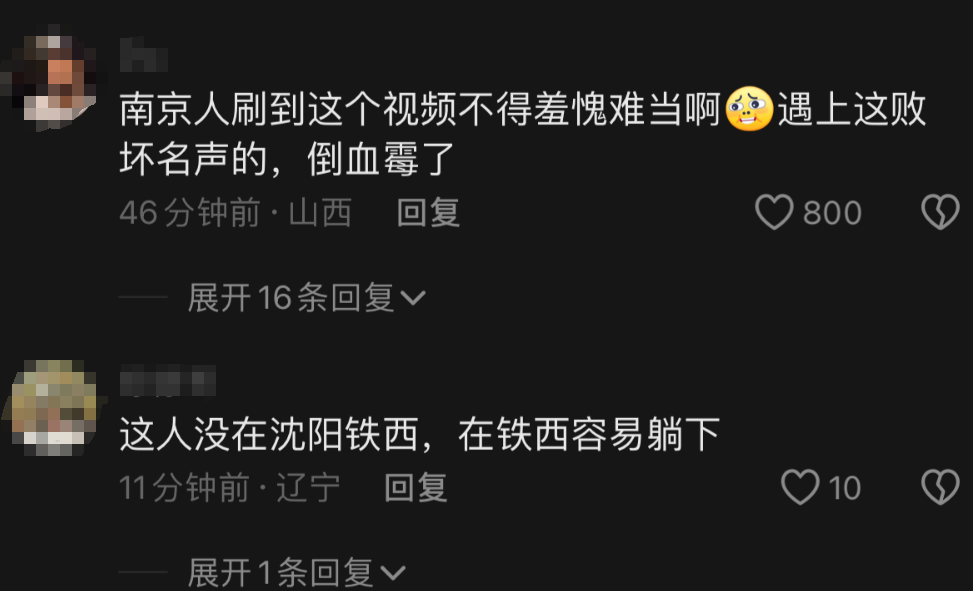
Task: Dislike the Nanjing comment with broken heart
Action: [940, 212]
